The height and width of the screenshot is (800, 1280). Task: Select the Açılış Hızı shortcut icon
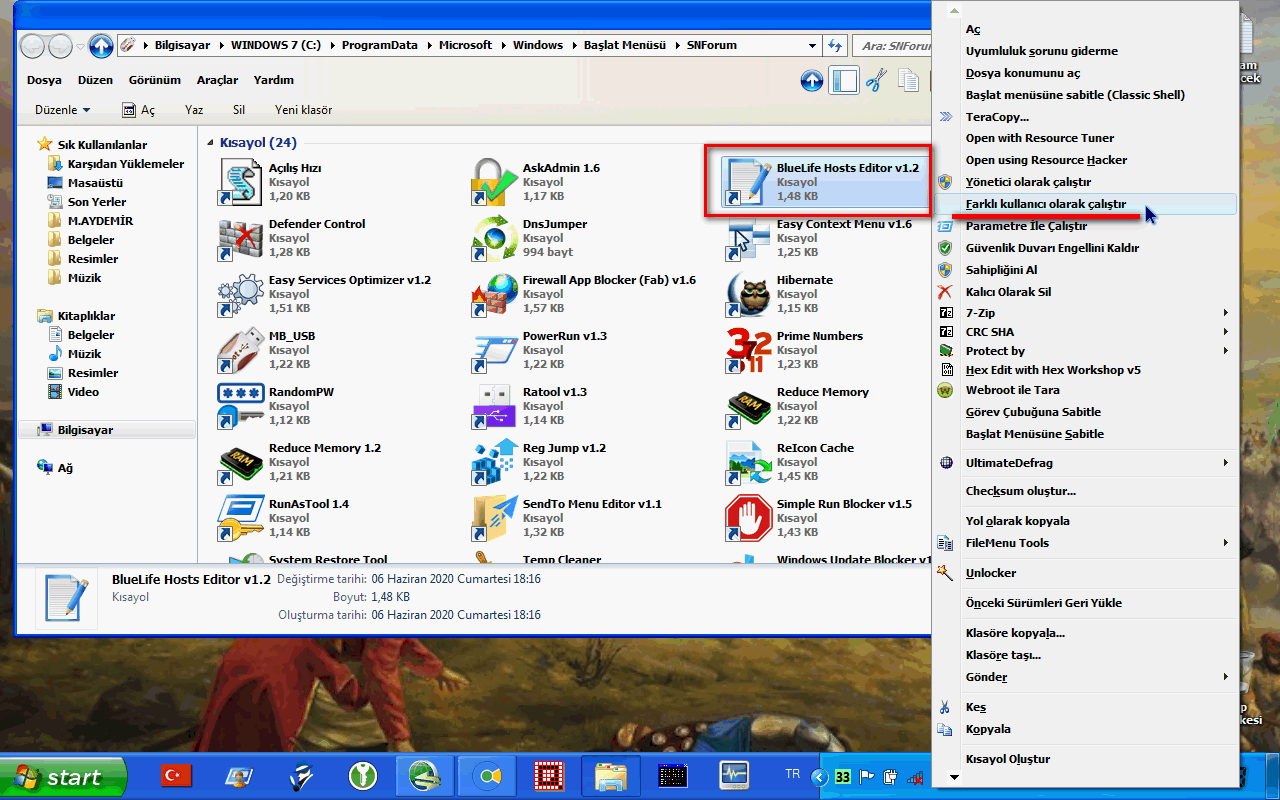pos(241,182)
